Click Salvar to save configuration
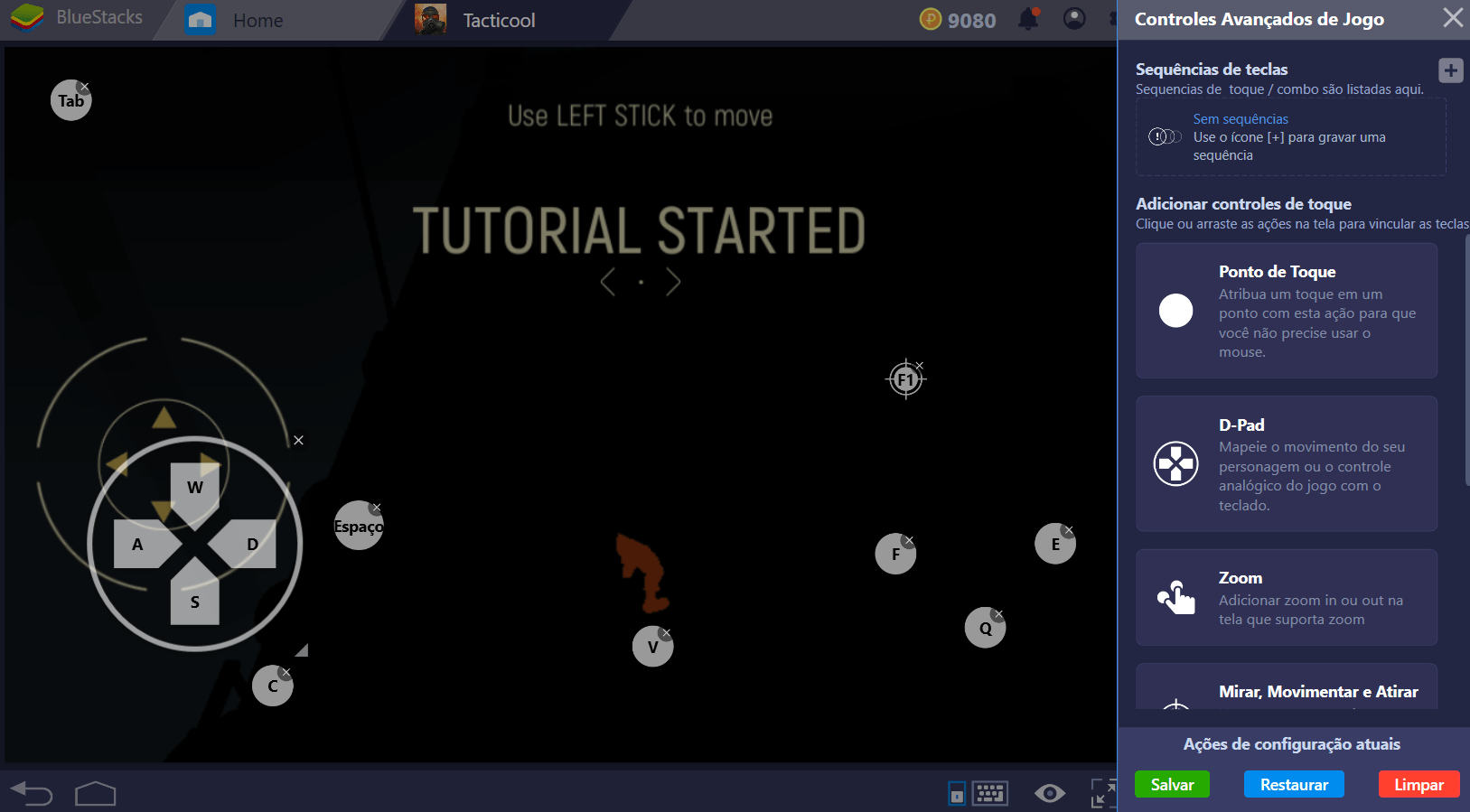Image resolution: width=1470 pixels, height=812 pixels. (1172, 784)
